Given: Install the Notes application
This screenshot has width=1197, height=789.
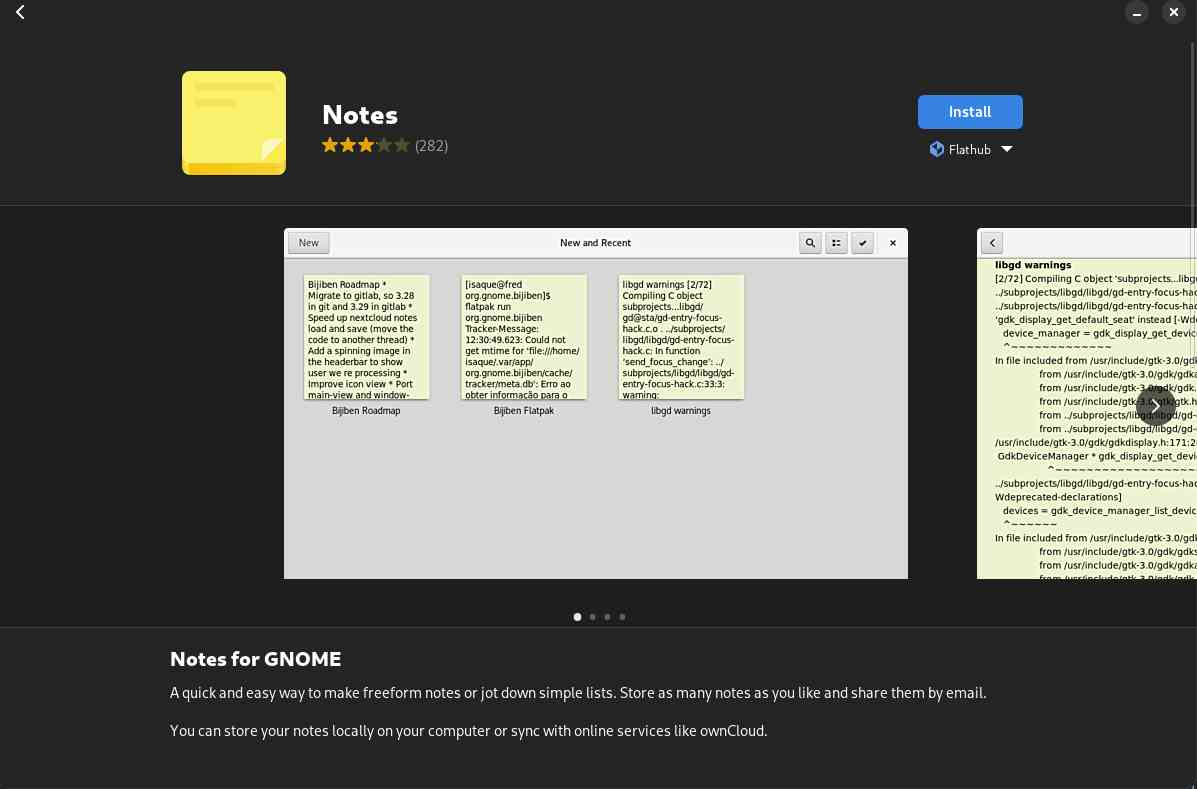Looking at the screenshot, I should pos(970,112).
